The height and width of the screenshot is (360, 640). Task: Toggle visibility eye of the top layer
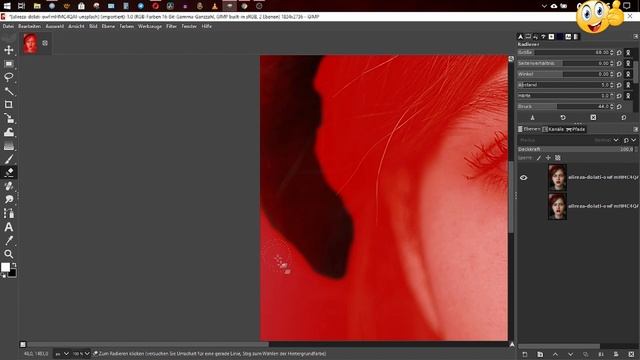tap(524, 178)
